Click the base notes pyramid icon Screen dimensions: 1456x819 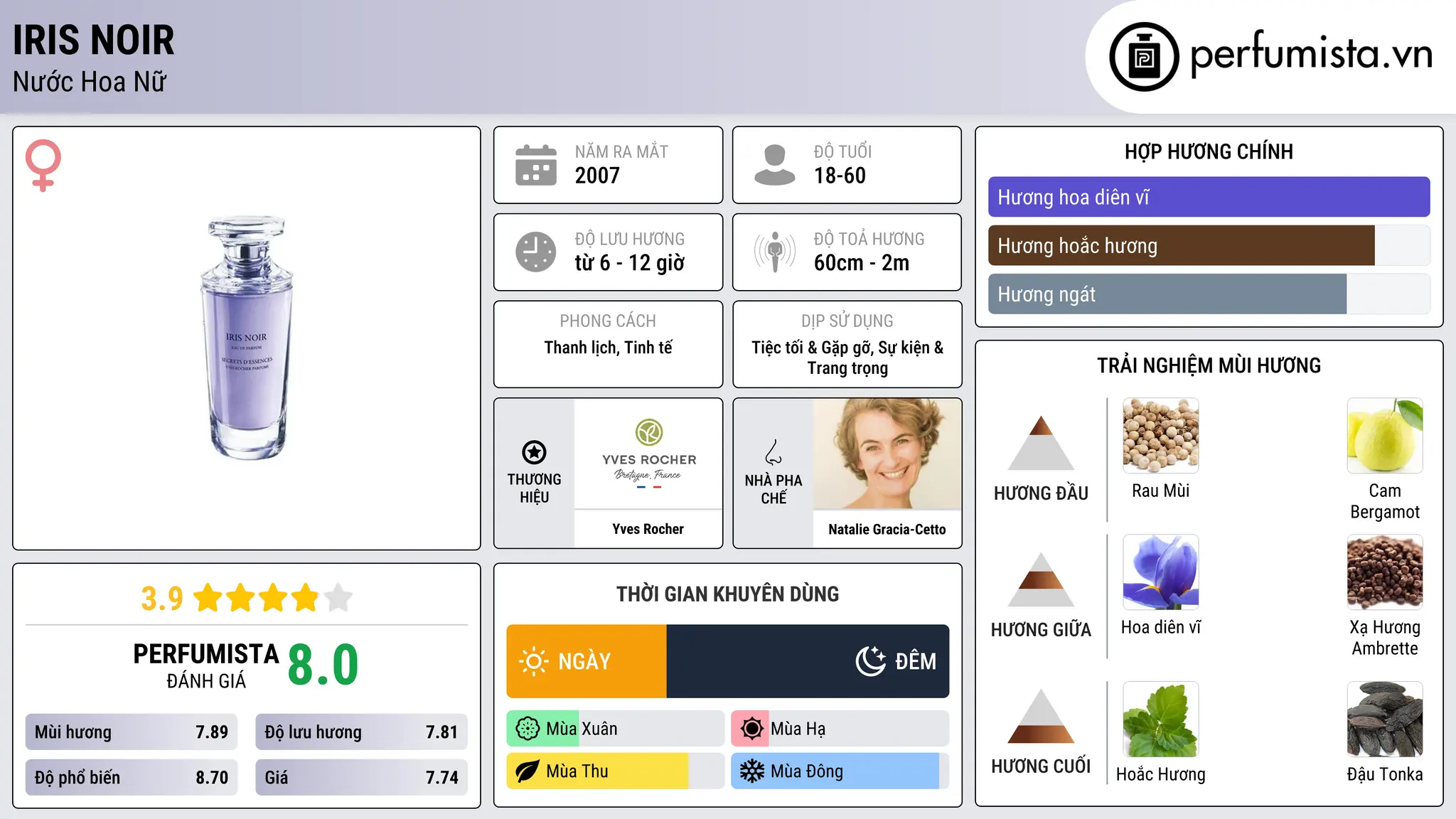(x=1041, y=716)
